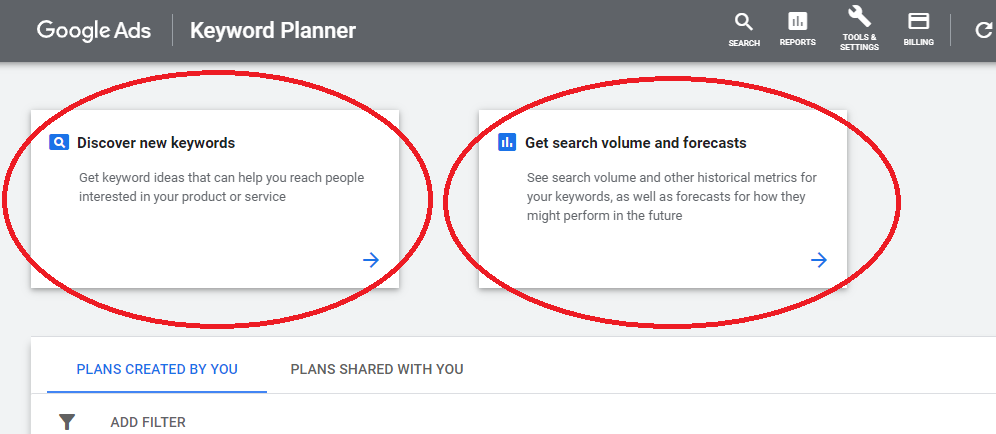This screenshot has width=996, height=434.
Task: Click the Keyword Planner title
Action: pos(273,31)
